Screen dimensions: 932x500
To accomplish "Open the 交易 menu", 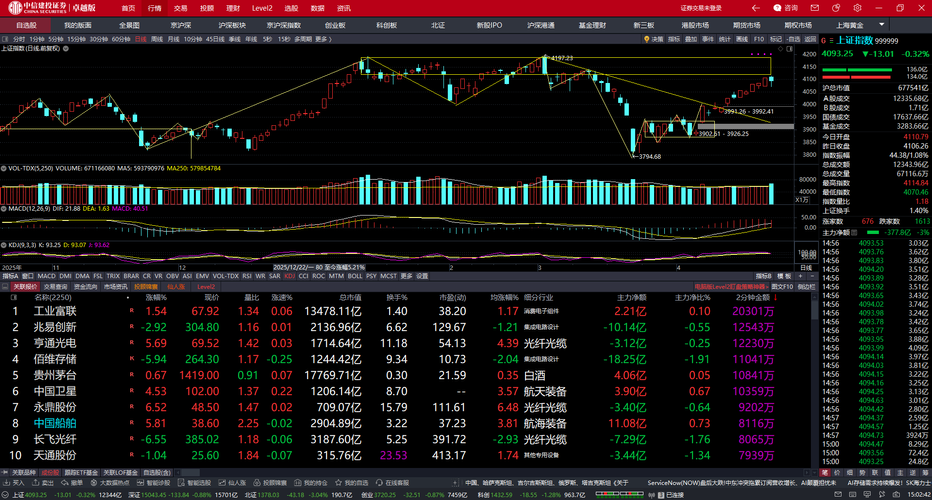I will (181, 8).
